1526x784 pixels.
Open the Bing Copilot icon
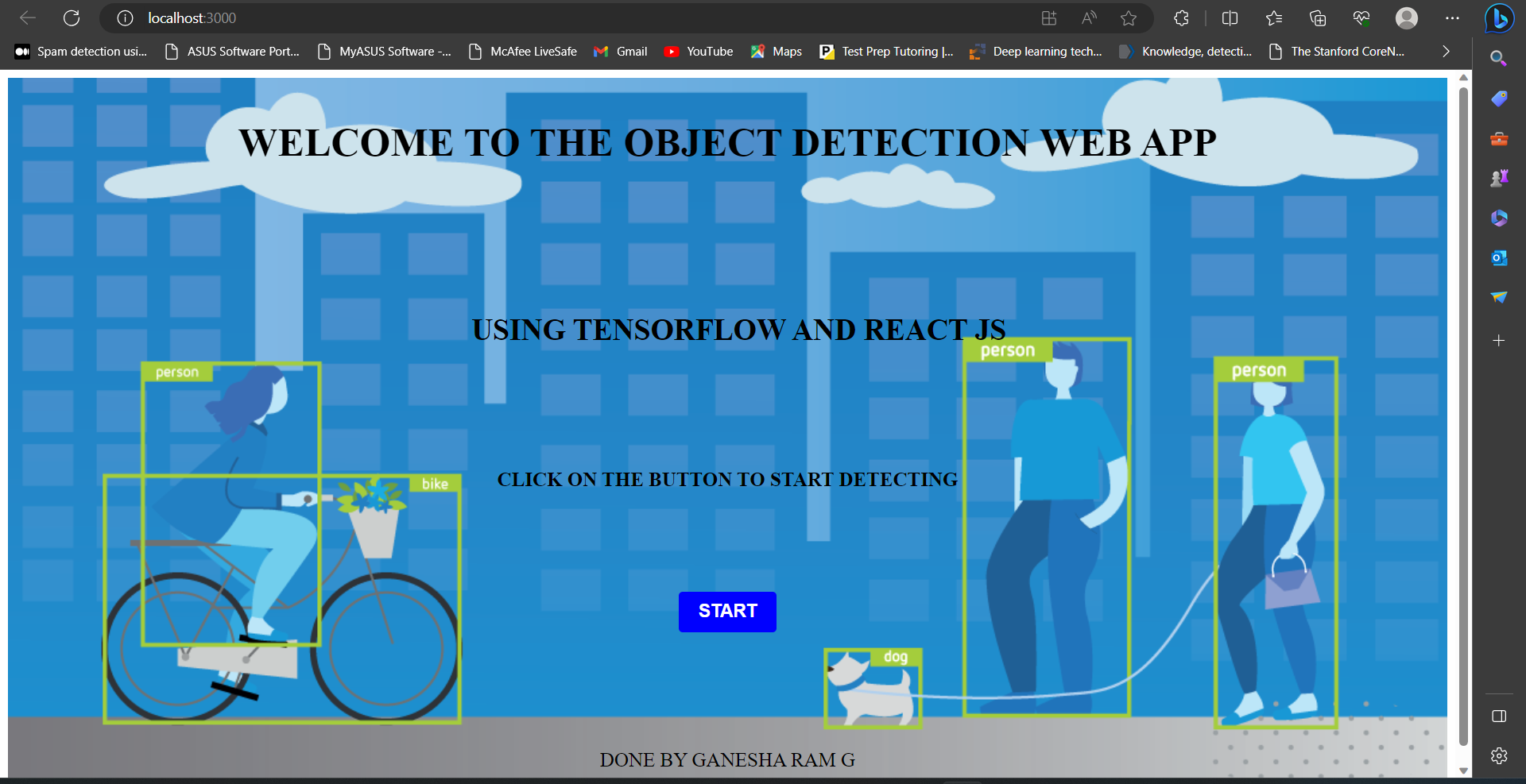[x=1499, y=18]
